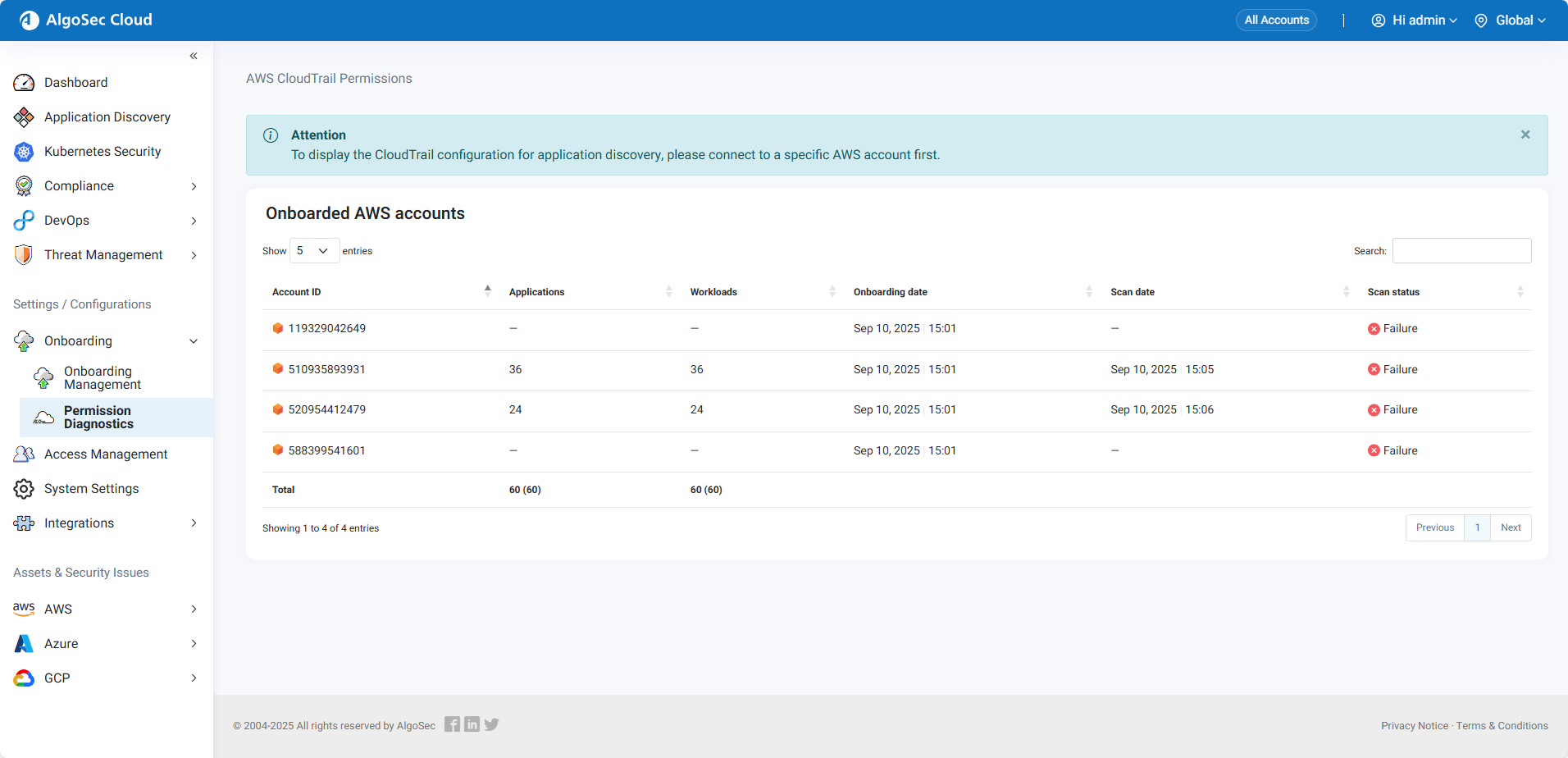
Task: Click the System Settings gear icon
Action: (x=24, y=489)
